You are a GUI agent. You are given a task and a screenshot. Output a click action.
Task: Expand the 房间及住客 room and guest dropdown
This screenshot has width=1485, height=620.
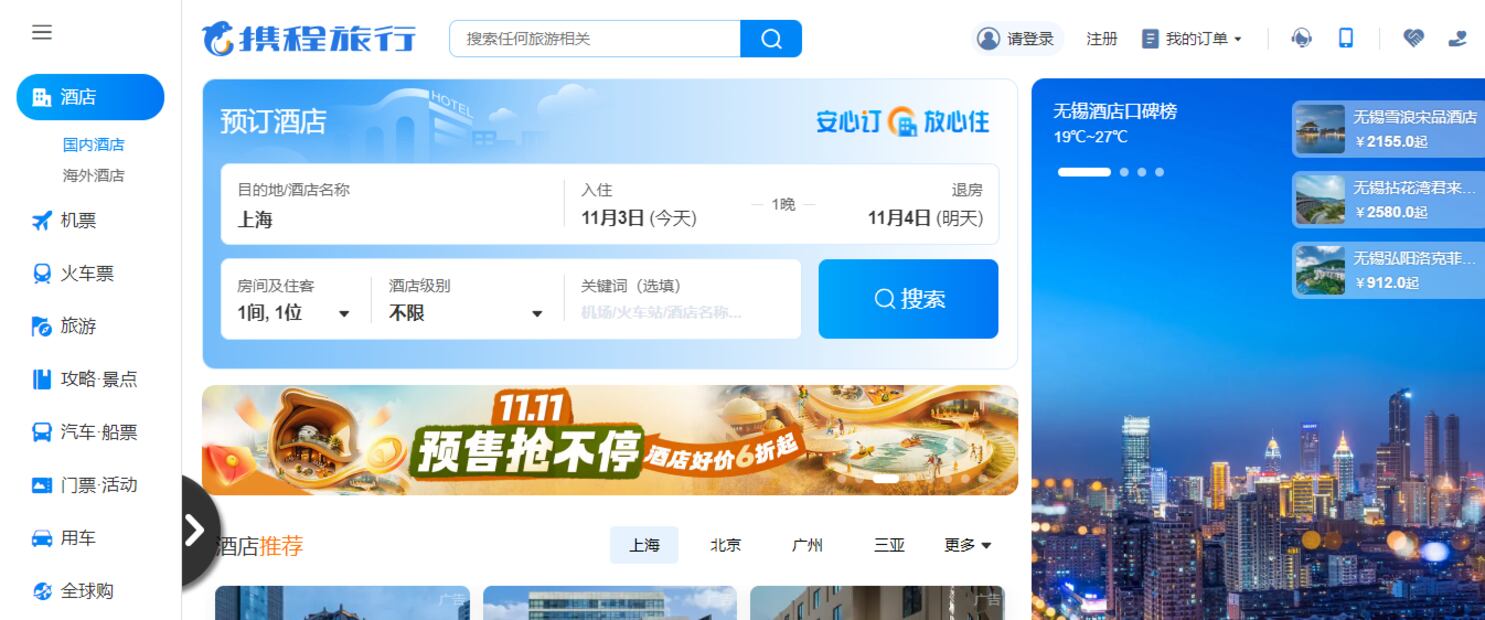pos(294,300)
